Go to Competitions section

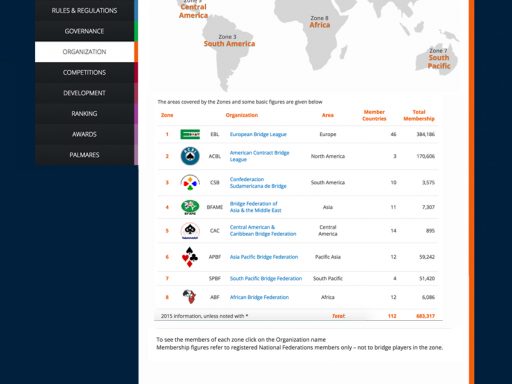click(x=84, y=72)
